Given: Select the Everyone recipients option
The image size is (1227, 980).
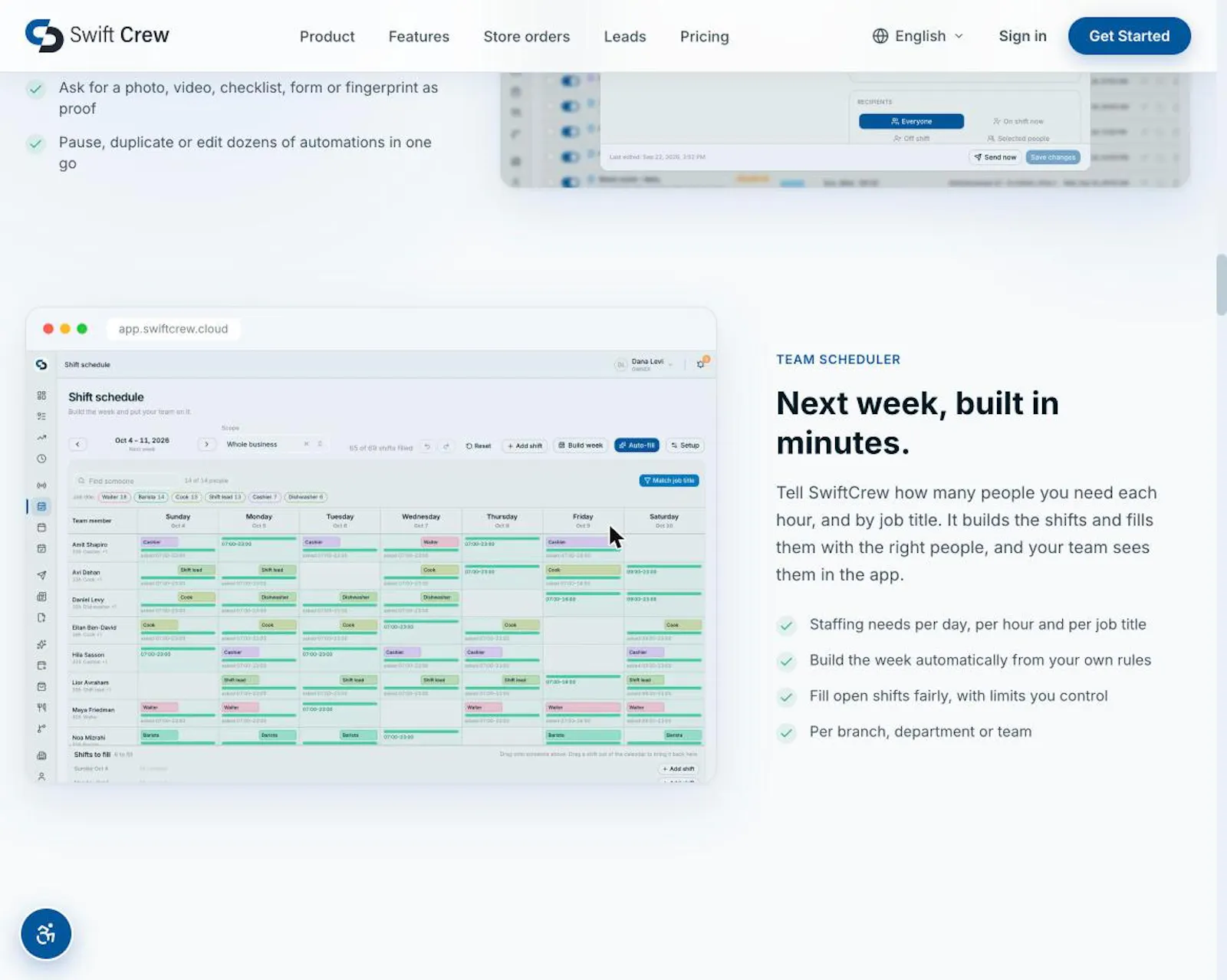Looking at the screenshot, I should click(x=911, y=121).
